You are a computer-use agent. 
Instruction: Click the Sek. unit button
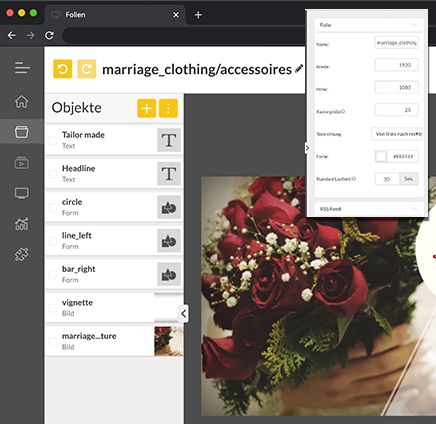409,179
